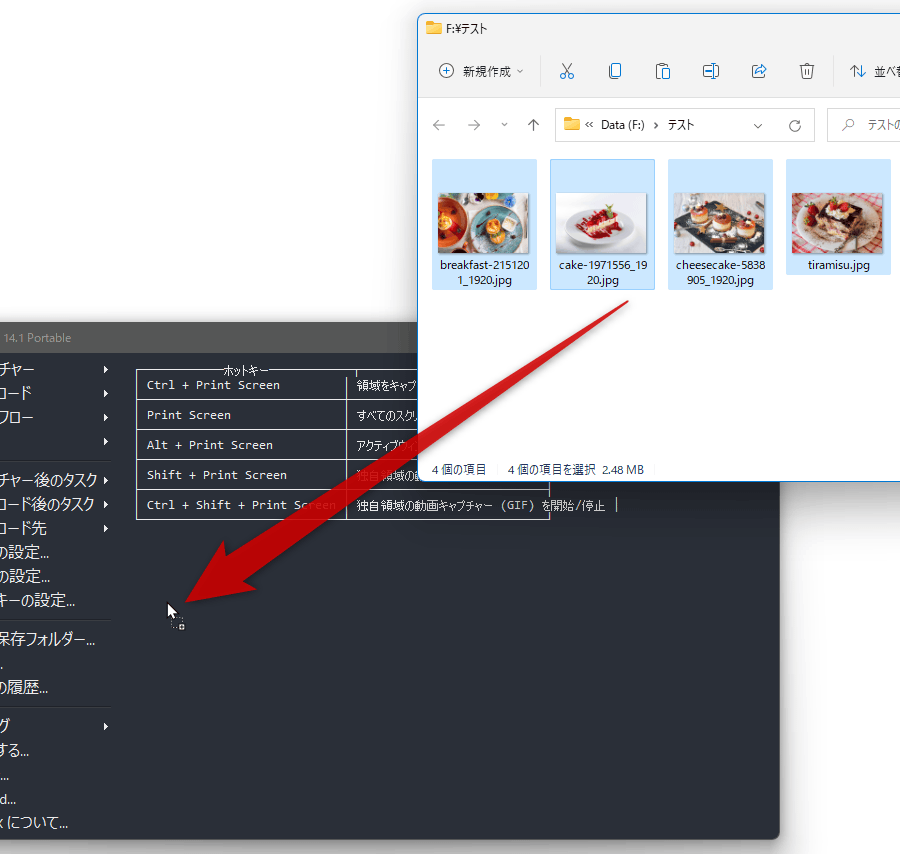
Task: Expand the chevron after Data (F:)
Action: 655,125
